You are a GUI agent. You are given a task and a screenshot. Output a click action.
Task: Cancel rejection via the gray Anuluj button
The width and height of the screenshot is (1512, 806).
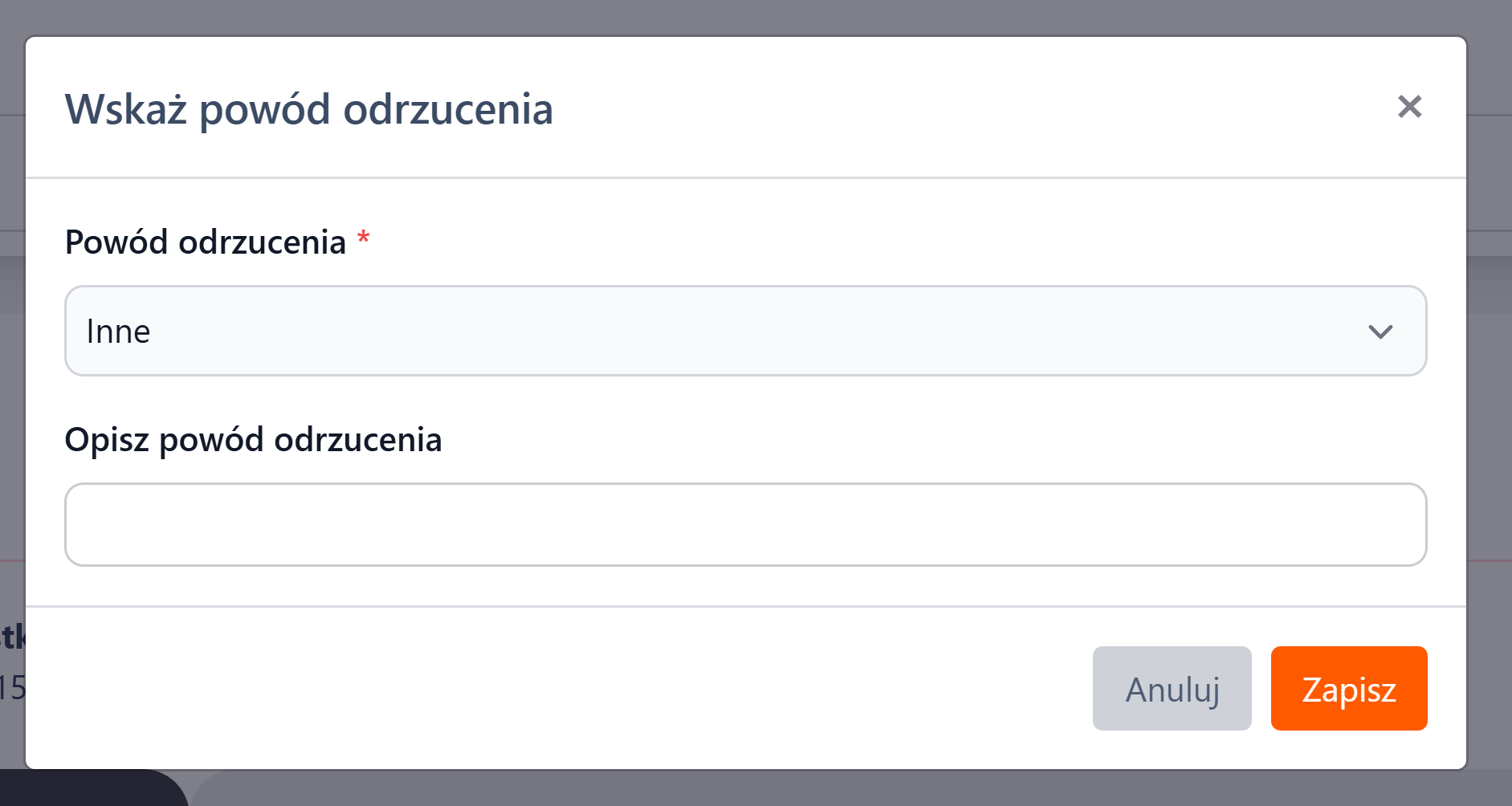pyautogui.click(x=1172, y=689)
